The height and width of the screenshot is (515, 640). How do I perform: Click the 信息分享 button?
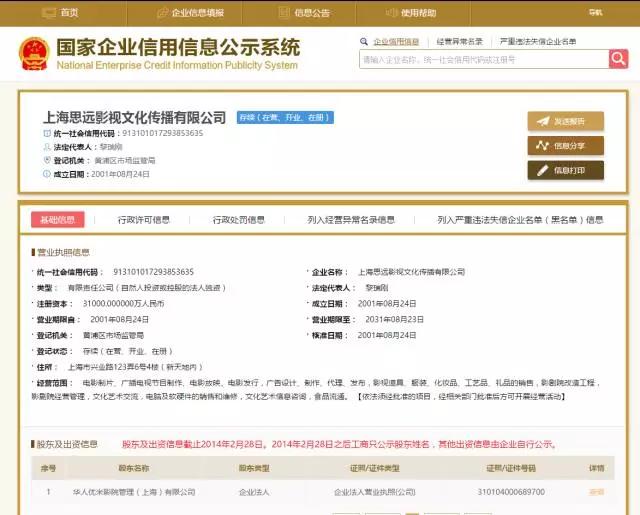click(x=566, y=146)
